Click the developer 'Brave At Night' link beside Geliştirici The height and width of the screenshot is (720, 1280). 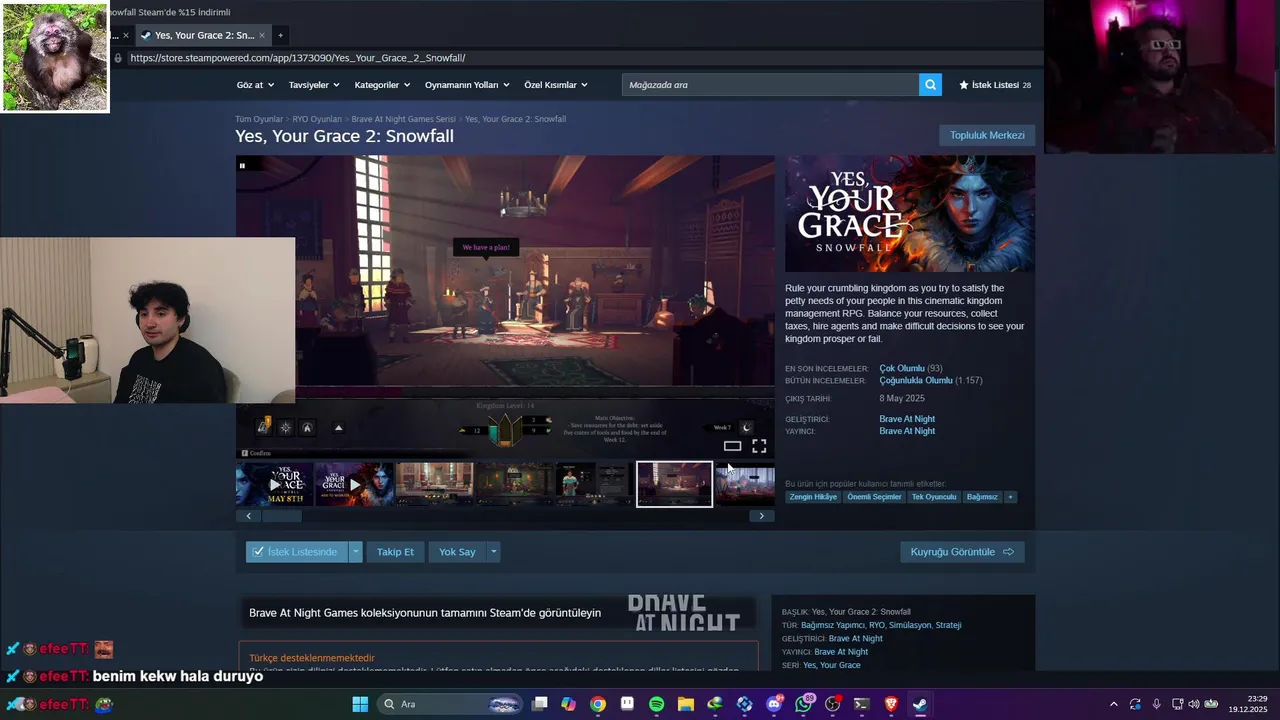coord(907,419)
